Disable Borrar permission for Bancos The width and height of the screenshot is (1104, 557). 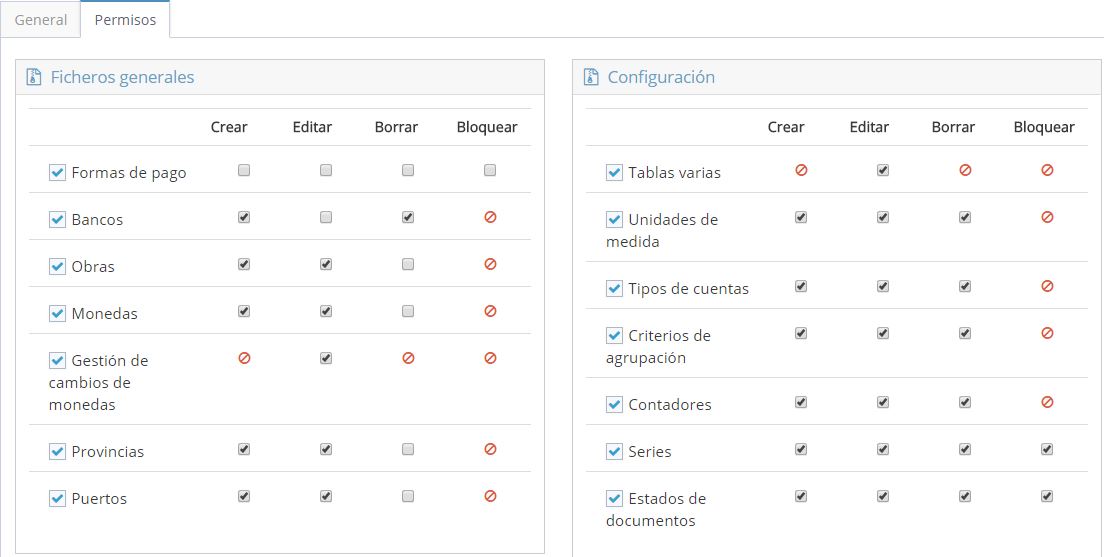point(408,217)
